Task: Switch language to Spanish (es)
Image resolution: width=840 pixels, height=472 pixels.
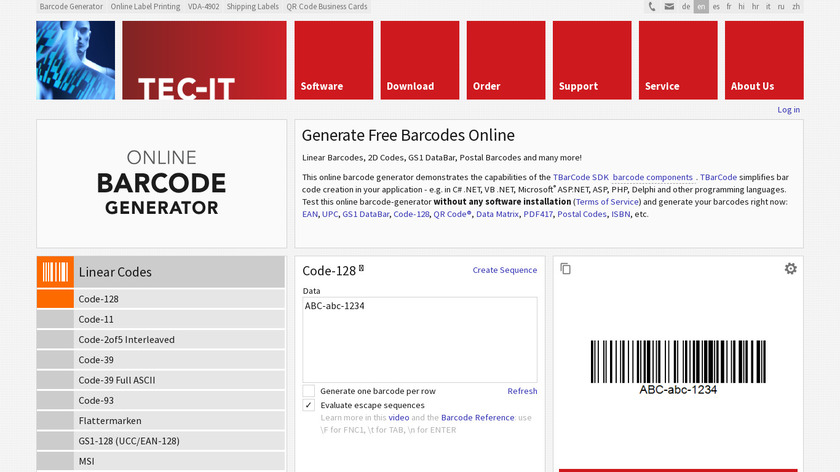Action: 716,6
